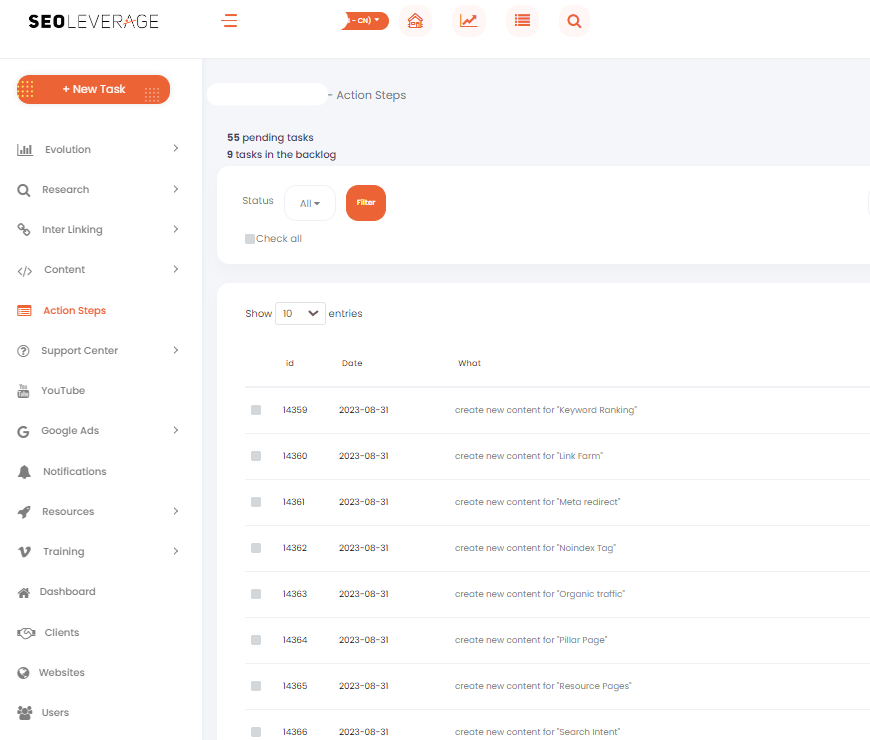Screen dimensions: 870x740
Task: Open the hamburger menu icon
Action: coord(229,21)
